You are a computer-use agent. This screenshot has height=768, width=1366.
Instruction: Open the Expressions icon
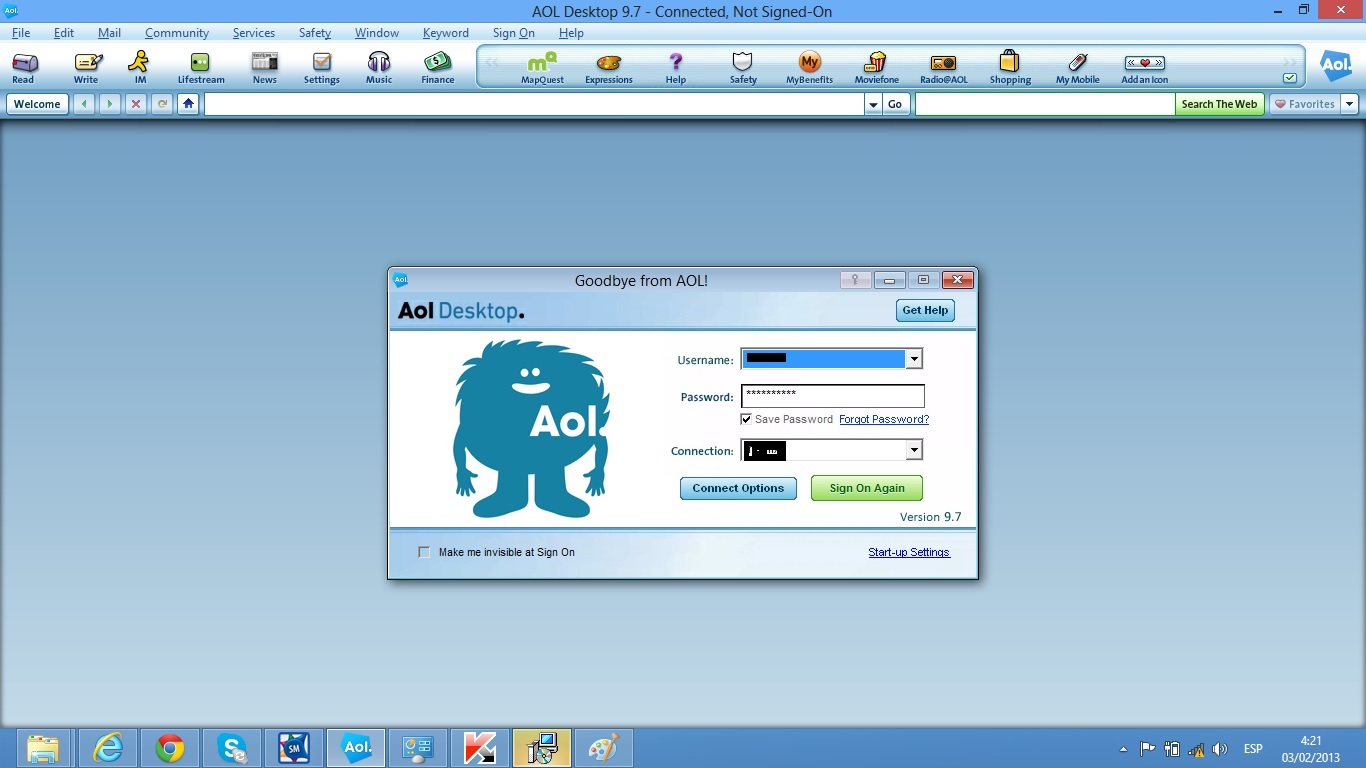click(x=608, y=67)
